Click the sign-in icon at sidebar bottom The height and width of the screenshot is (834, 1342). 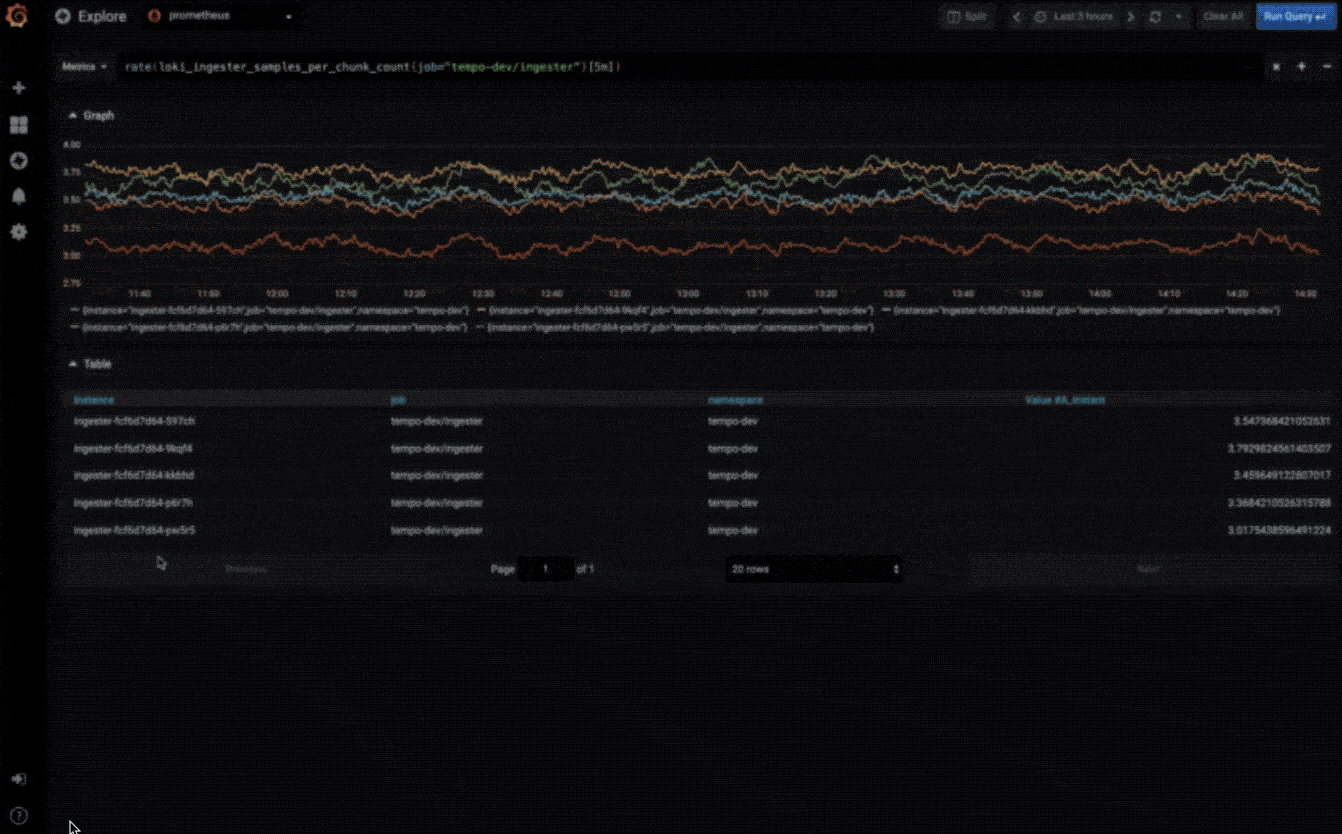pyautogui.click(x=18, y=779)
